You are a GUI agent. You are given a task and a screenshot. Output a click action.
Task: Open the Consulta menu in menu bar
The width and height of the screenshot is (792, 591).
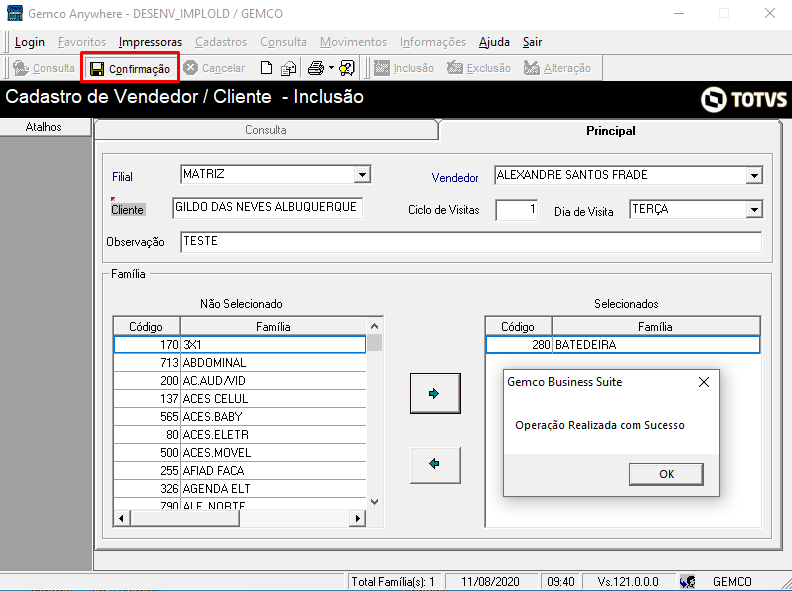283,42
